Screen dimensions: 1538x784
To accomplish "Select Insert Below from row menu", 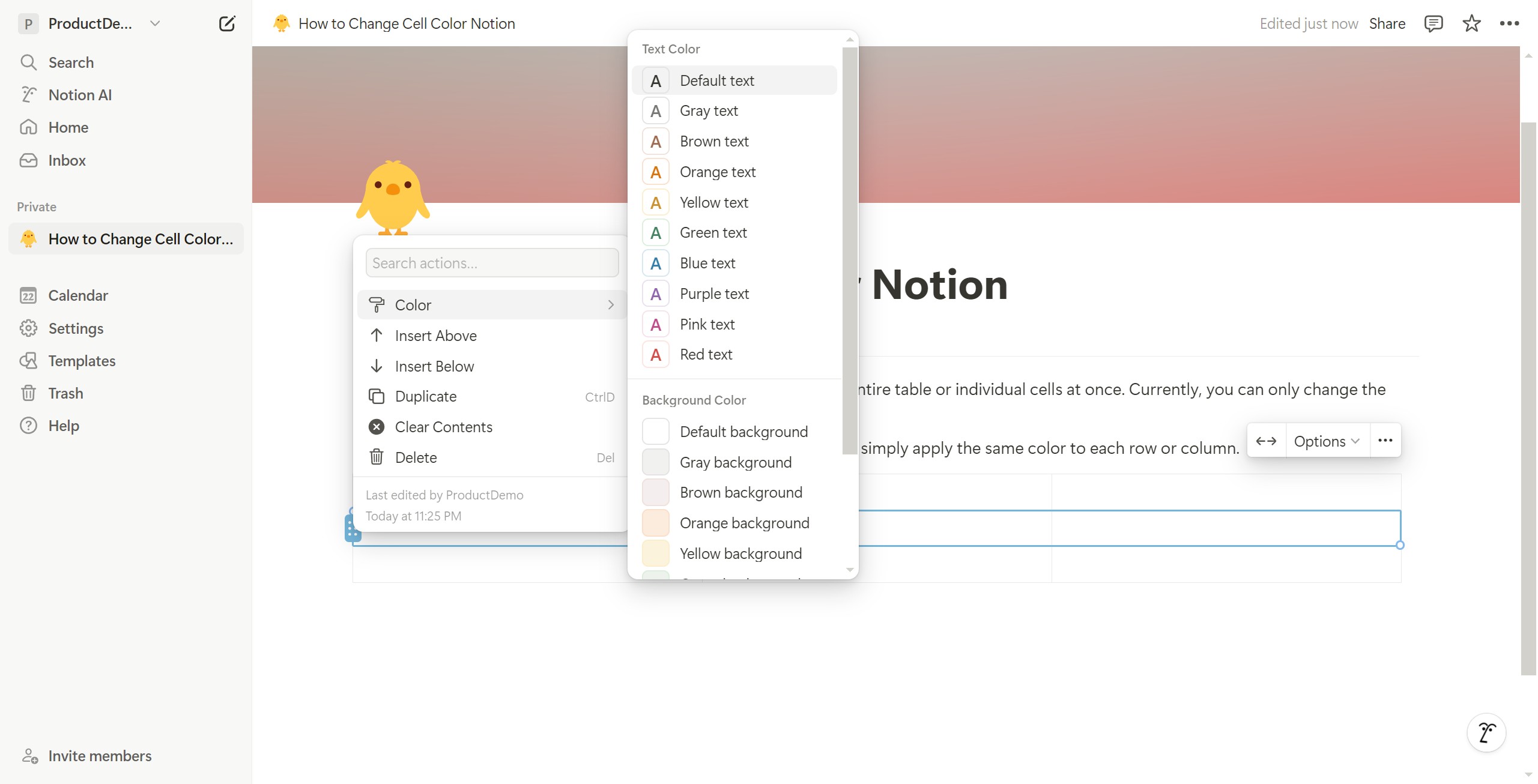I will [x=492, y=366].
